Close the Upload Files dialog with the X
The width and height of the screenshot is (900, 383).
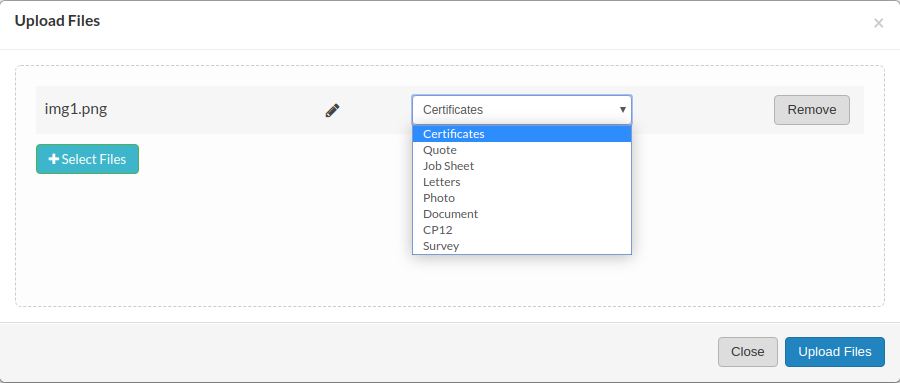coord(878,23)
